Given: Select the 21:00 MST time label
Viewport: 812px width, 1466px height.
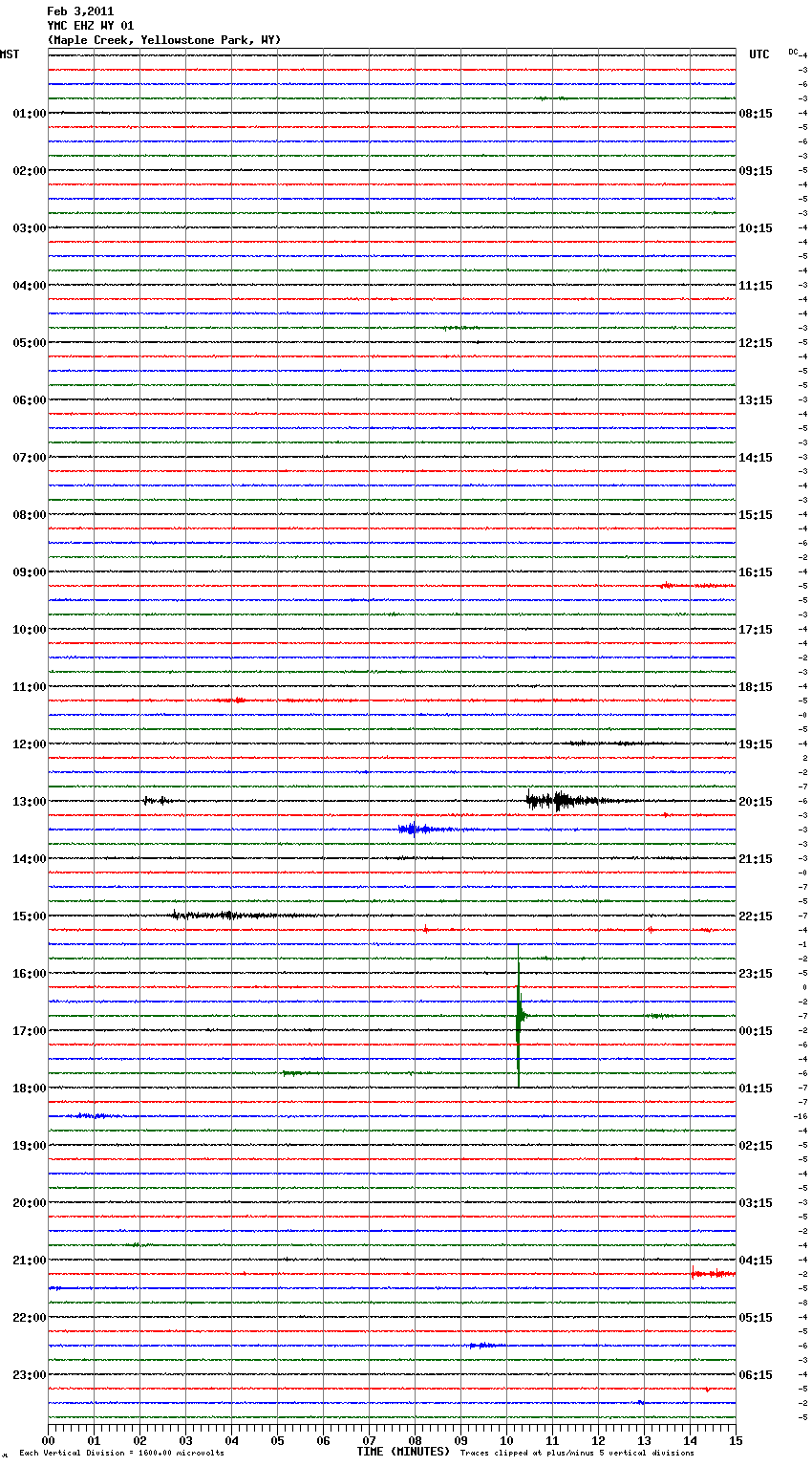Looking at the screenshot, I should pos(30,1261).
